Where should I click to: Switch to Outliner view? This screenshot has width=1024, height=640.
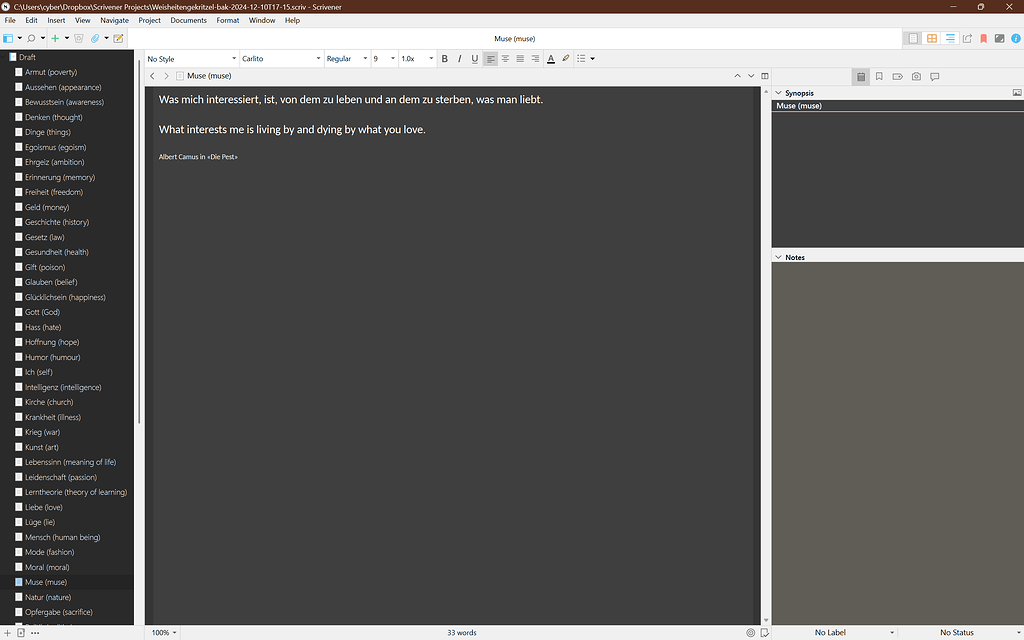click(950, 38)
